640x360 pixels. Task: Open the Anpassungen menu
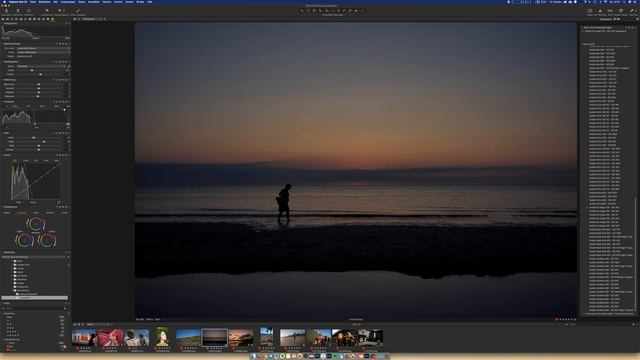(x=67, y=2)
